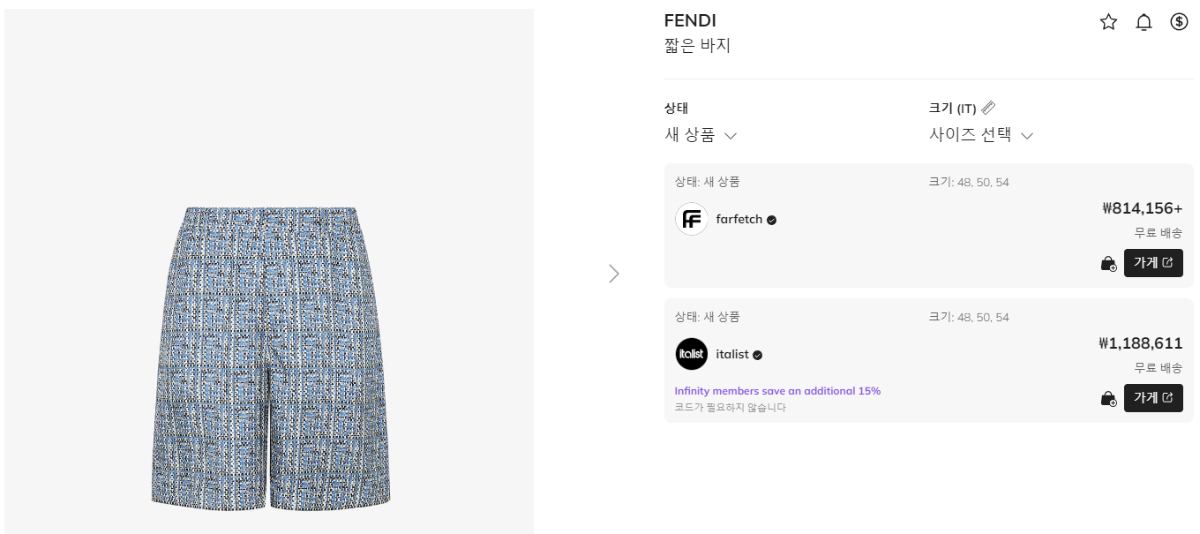Open the 사이즈 선택 size dropdown

[980, 135]
